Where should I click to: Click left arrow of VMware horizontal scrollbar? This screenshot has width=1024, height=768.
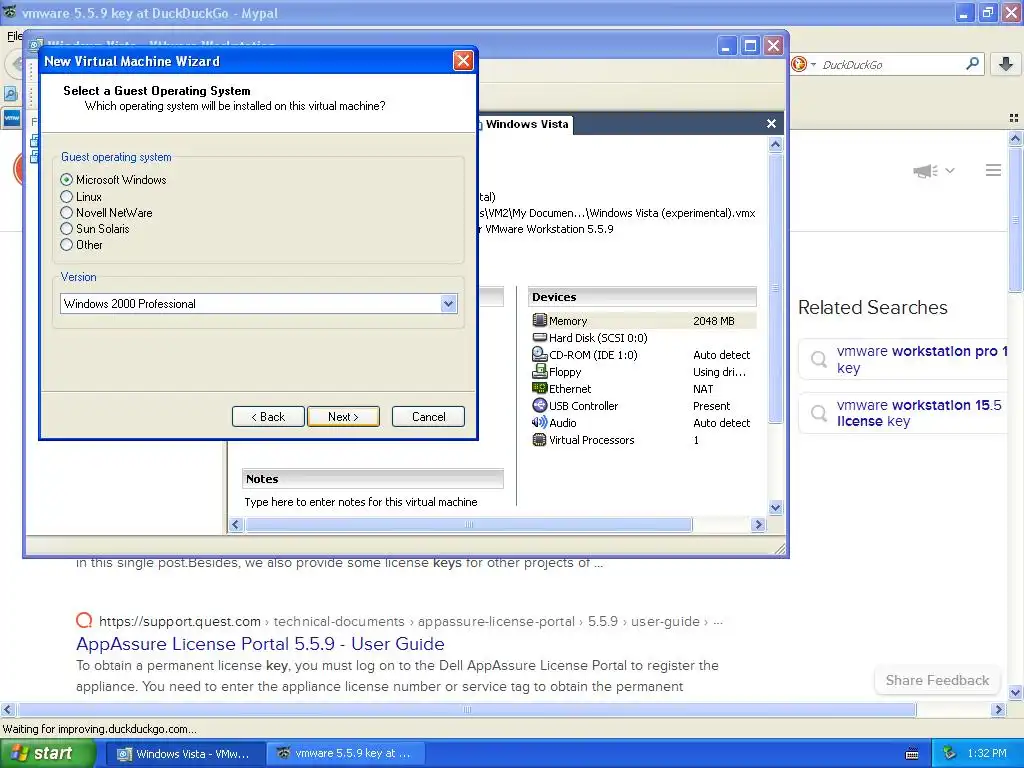click(x=236, y=524)
